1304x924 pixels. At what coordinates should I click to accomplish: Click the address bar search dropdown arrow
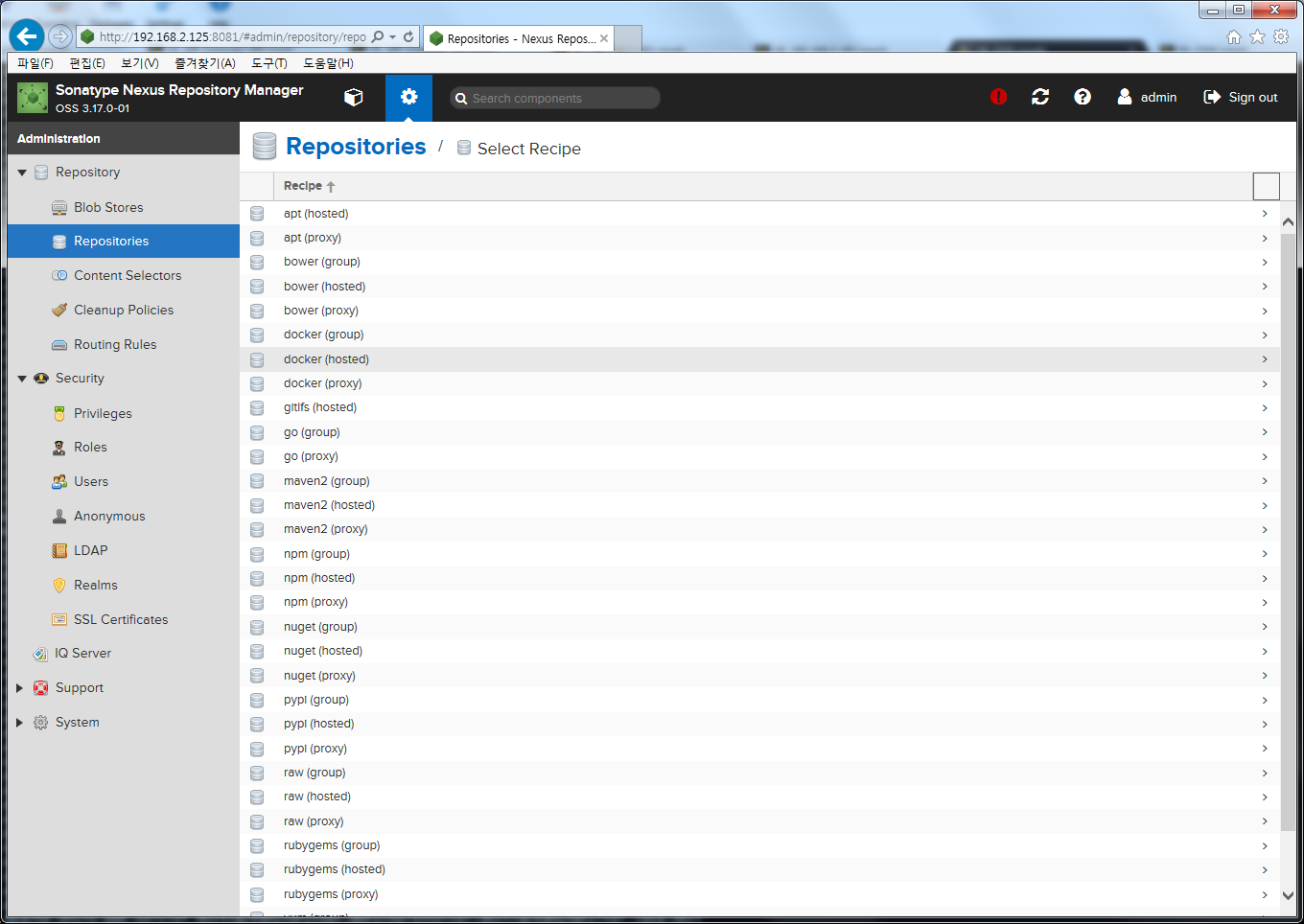(x=392, y=37)
